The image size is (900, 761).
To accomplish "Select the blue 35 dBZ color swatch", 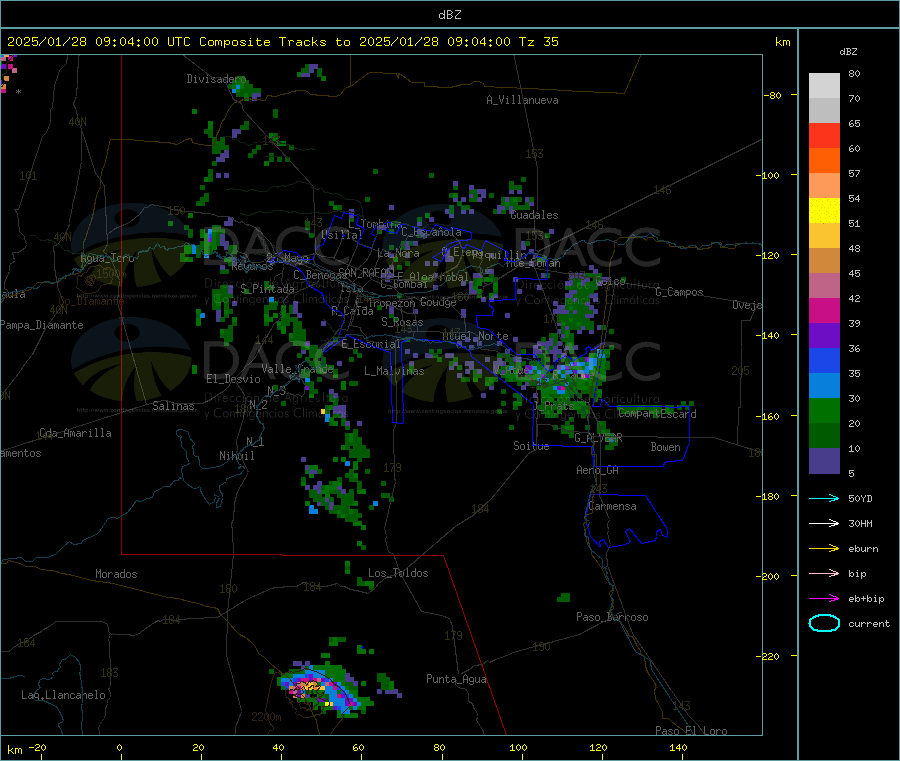I will tap(824, 360).
